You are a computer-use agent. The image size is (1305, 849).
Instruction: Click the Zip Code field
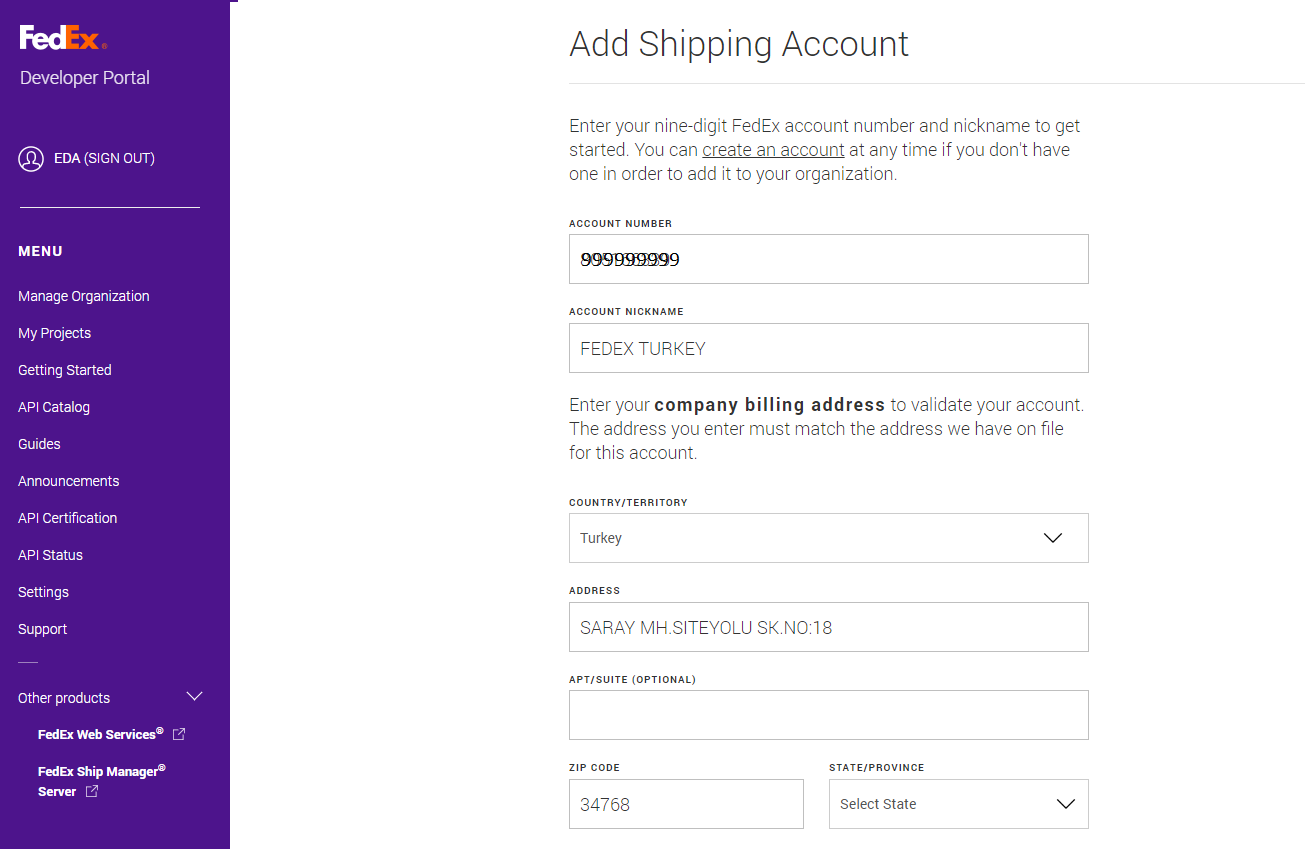(x=686, y=804)
